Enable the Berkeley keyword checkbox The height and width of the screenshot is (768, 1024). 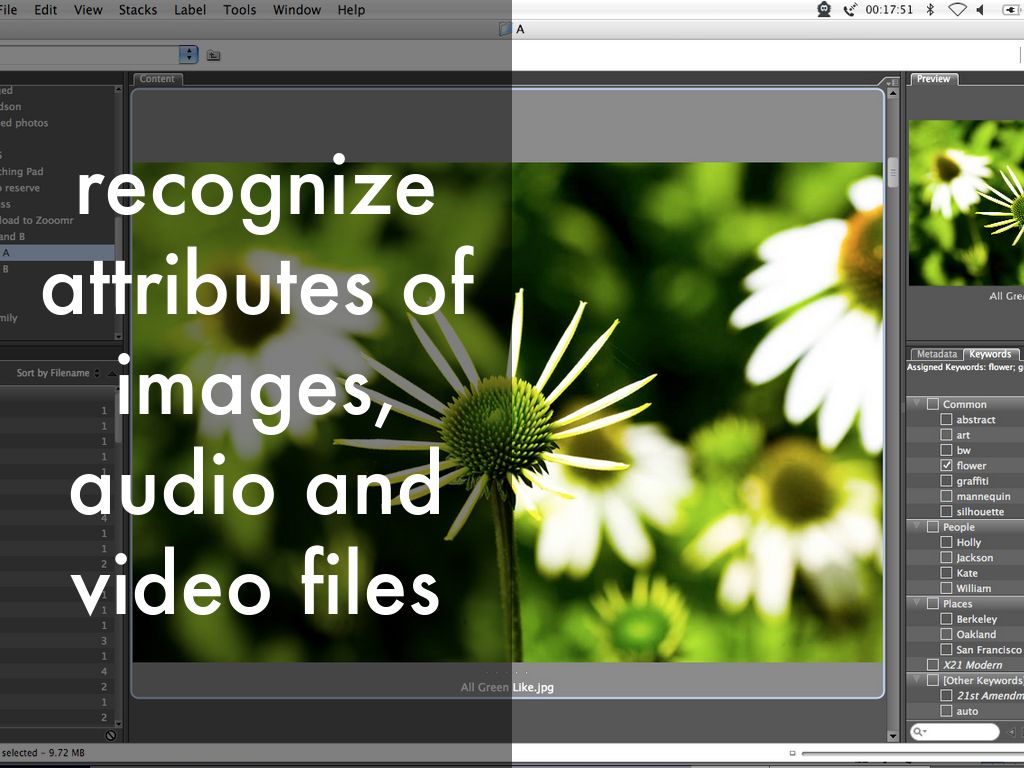pyautogui.click(x=946, y=619)
